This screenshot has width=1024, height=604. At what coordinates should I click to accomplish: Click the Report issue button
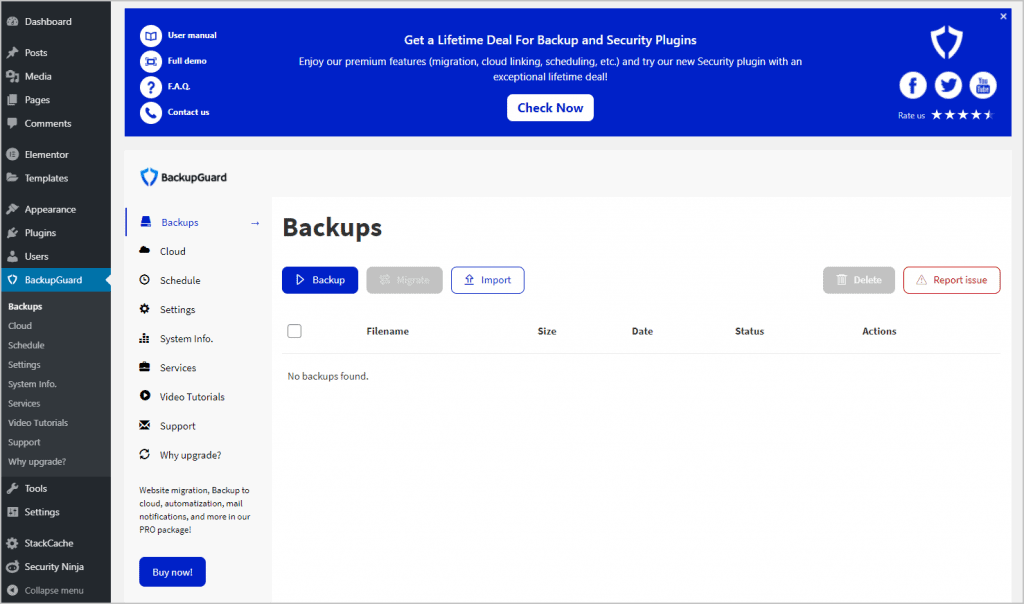point(952,280)
